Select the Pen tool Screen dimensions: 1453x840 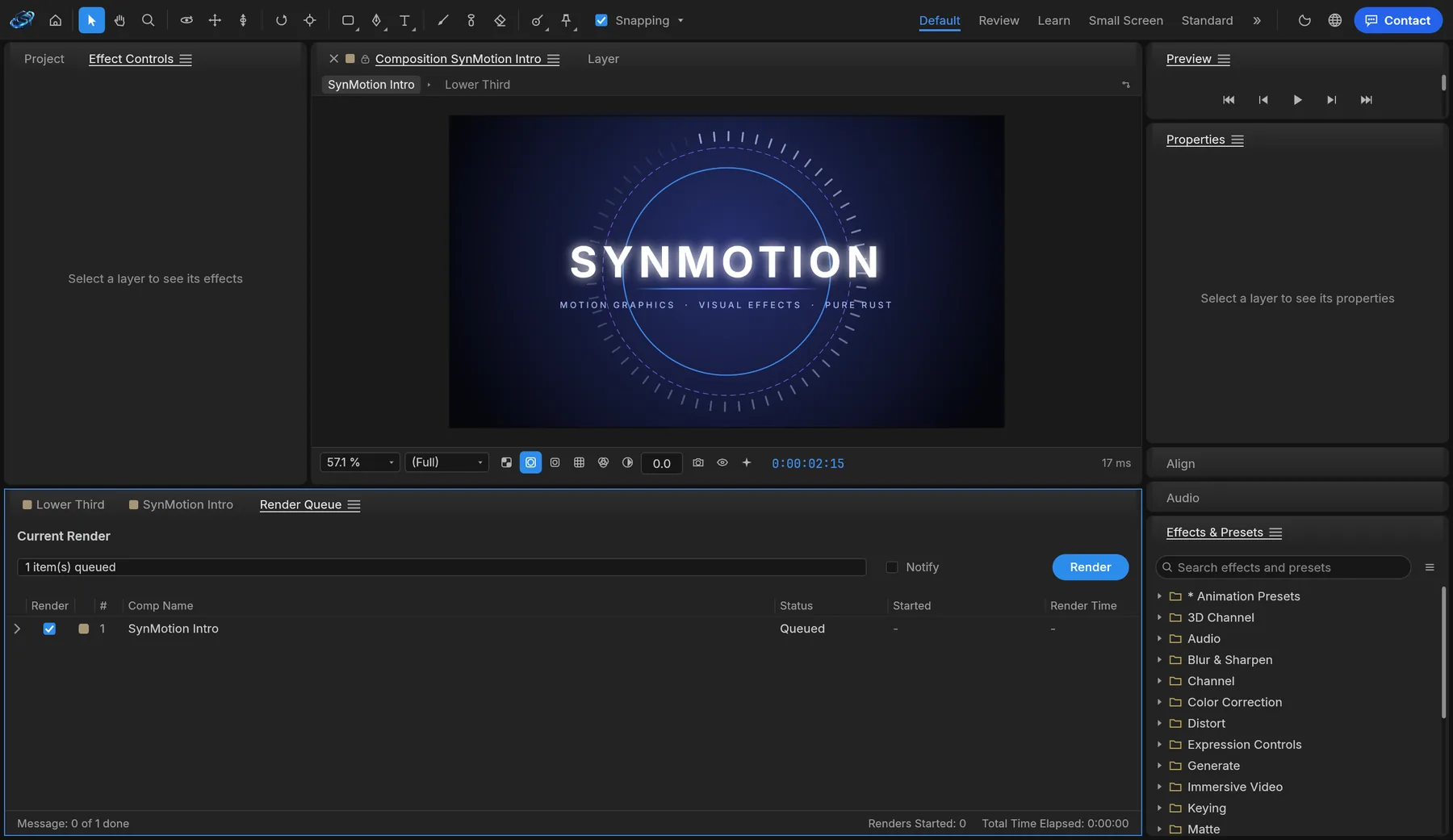tap(376, 20)
